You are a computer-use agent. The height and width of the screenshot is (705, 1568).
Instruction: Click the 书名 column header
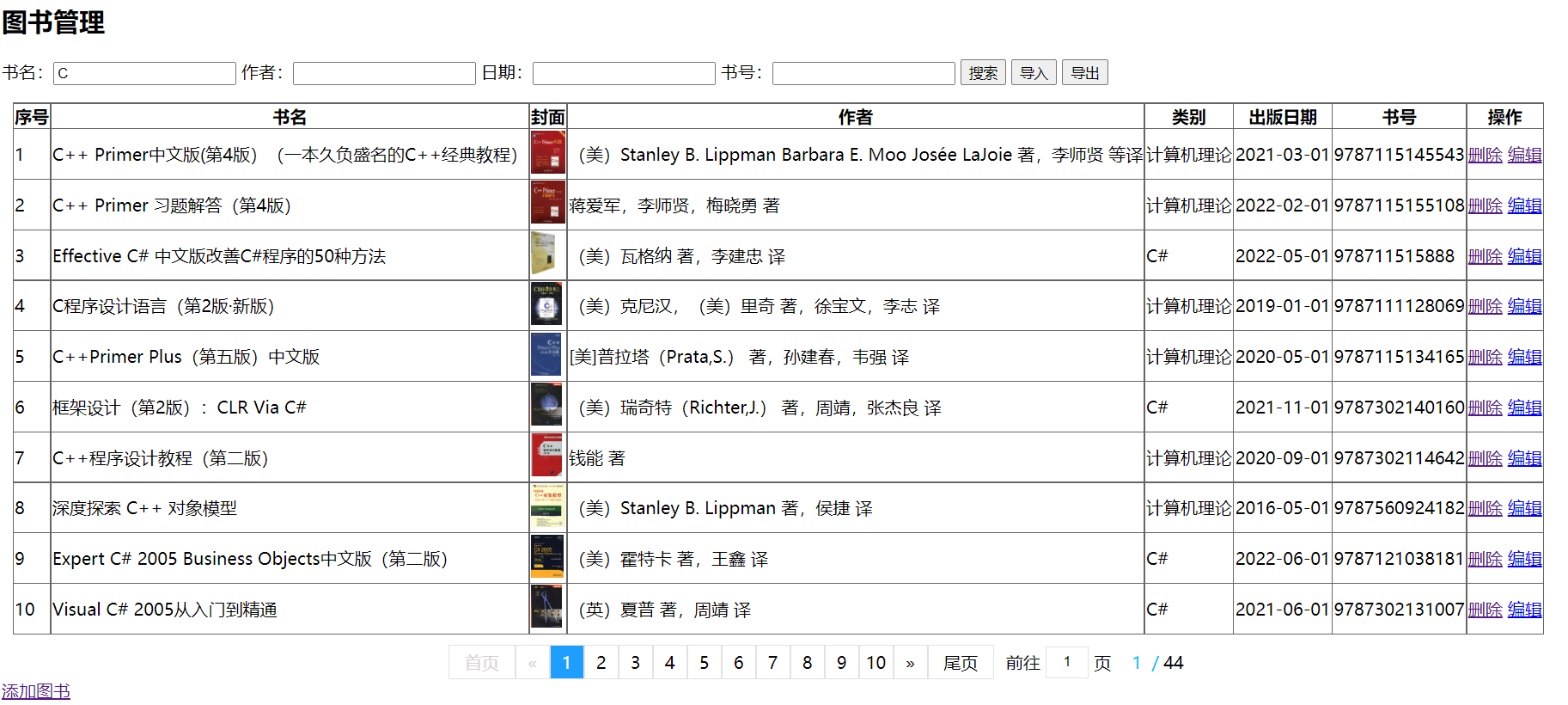tap(290, 117)
